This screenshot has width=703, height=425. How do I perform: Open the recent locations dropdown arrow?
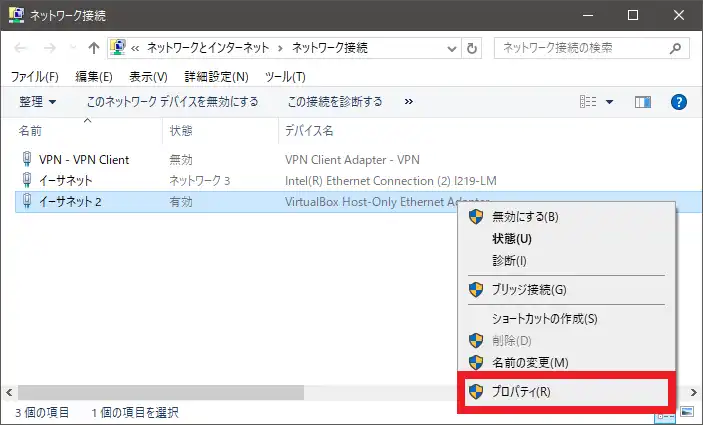[x=73, y=48]
